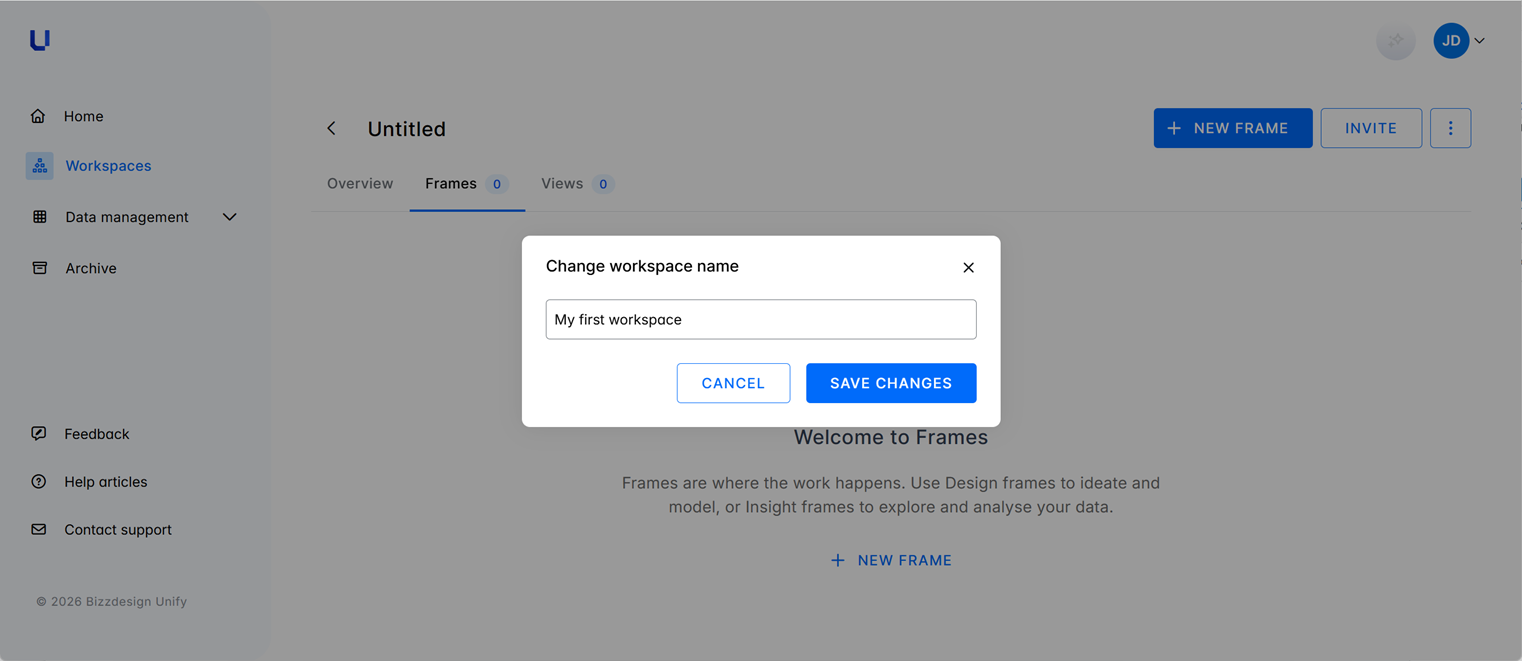Select the Workspaces sidebar icon

[x=40, y=166]
